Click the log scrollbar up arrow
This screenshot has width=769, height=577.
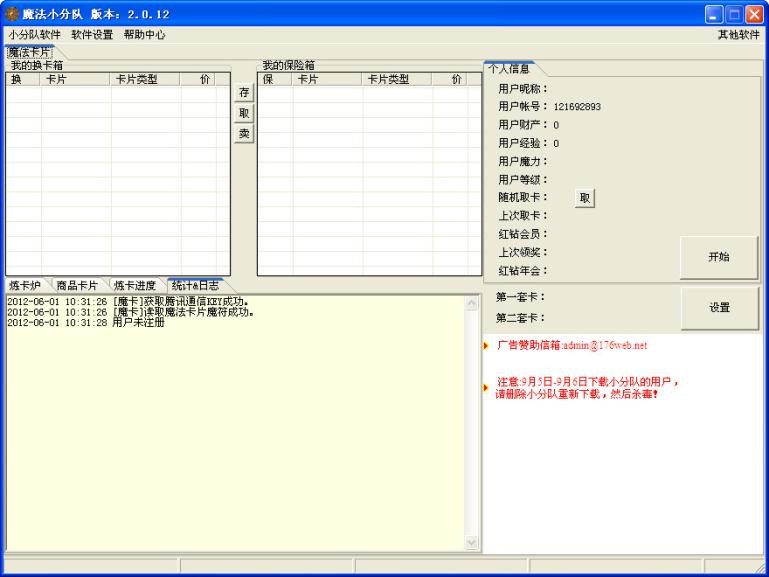click(x=471, y=303)
